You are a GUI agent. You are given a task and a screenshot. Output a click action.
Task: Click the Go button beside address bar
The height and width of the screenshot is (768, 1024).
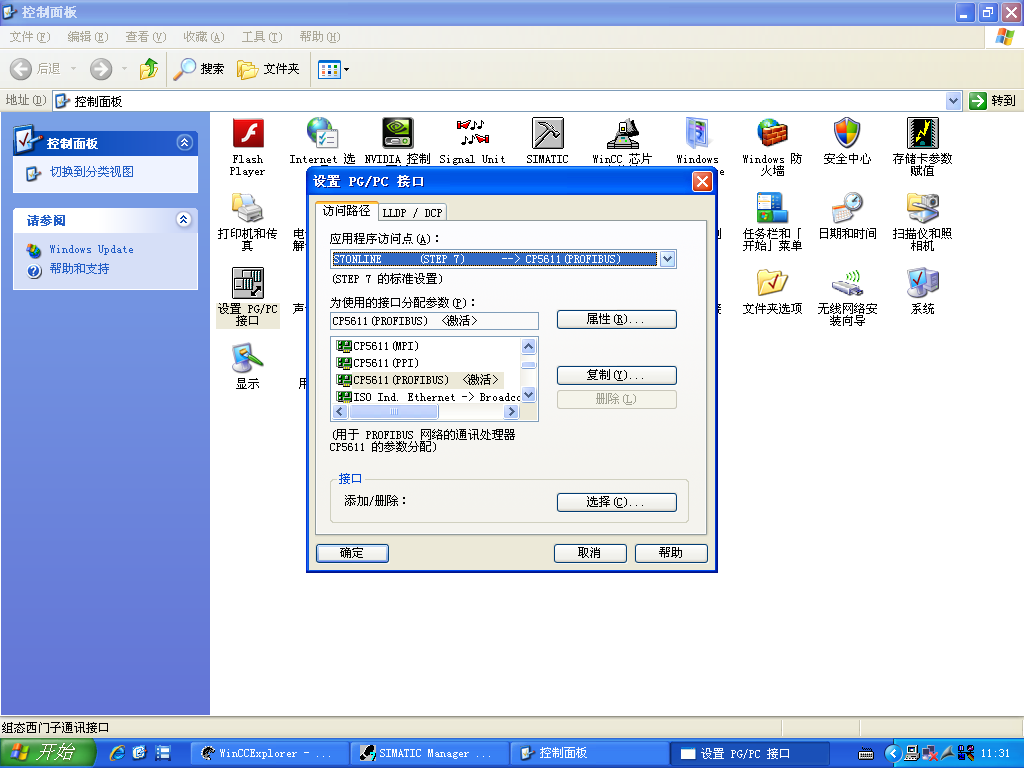tap(994, 101)
